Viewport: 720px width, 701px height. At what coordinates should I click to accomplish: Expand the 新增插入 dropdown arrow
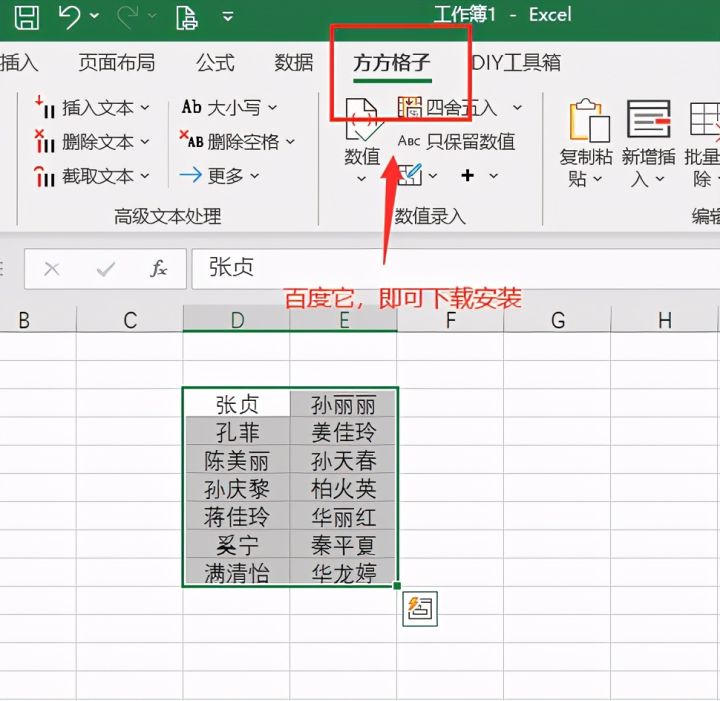(x=660, y=179)
